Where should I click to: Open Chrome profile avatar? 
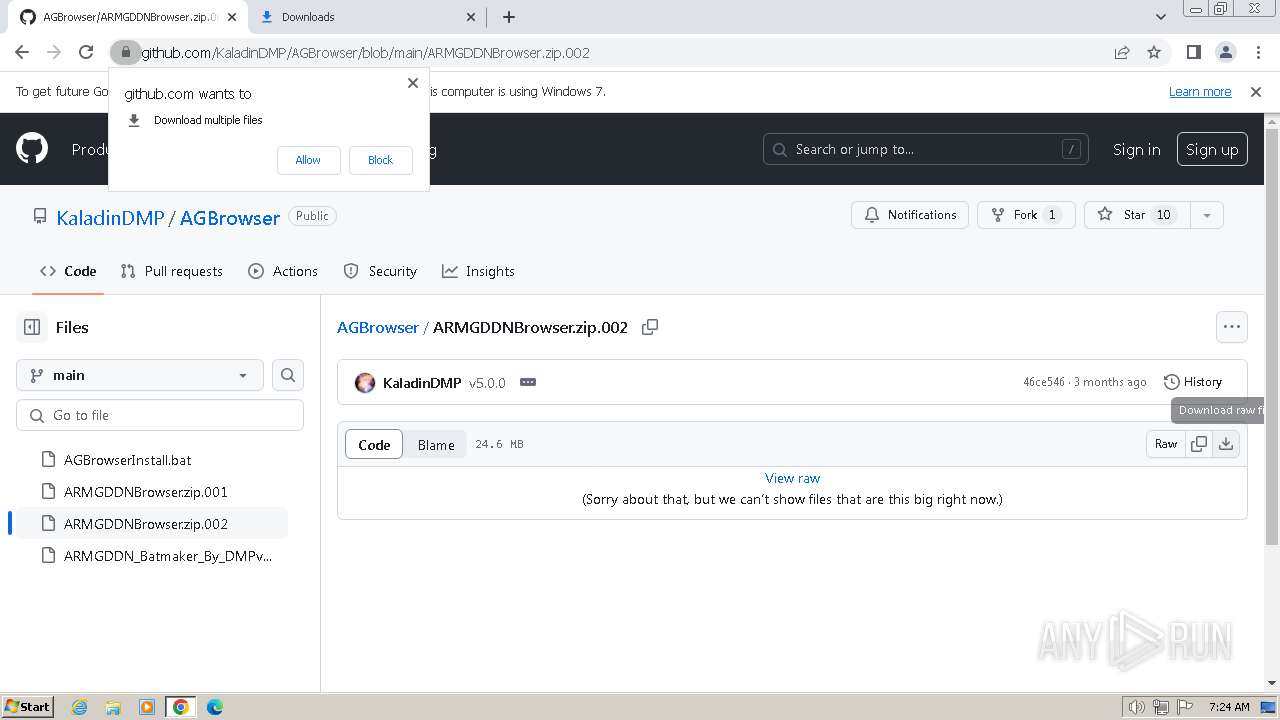1225,52
